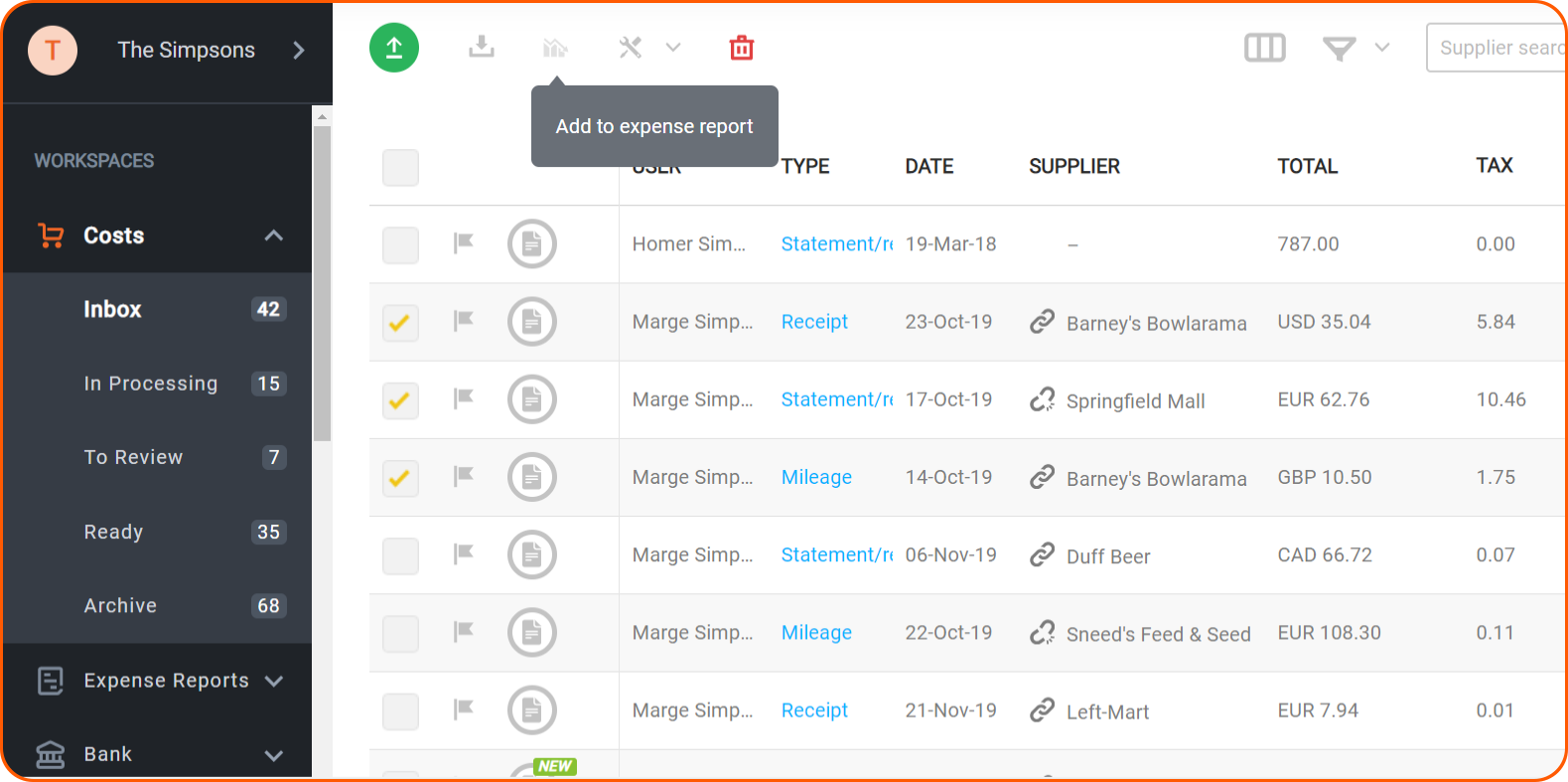Sort by the SUPPLIER column header

pos(1074,166)
